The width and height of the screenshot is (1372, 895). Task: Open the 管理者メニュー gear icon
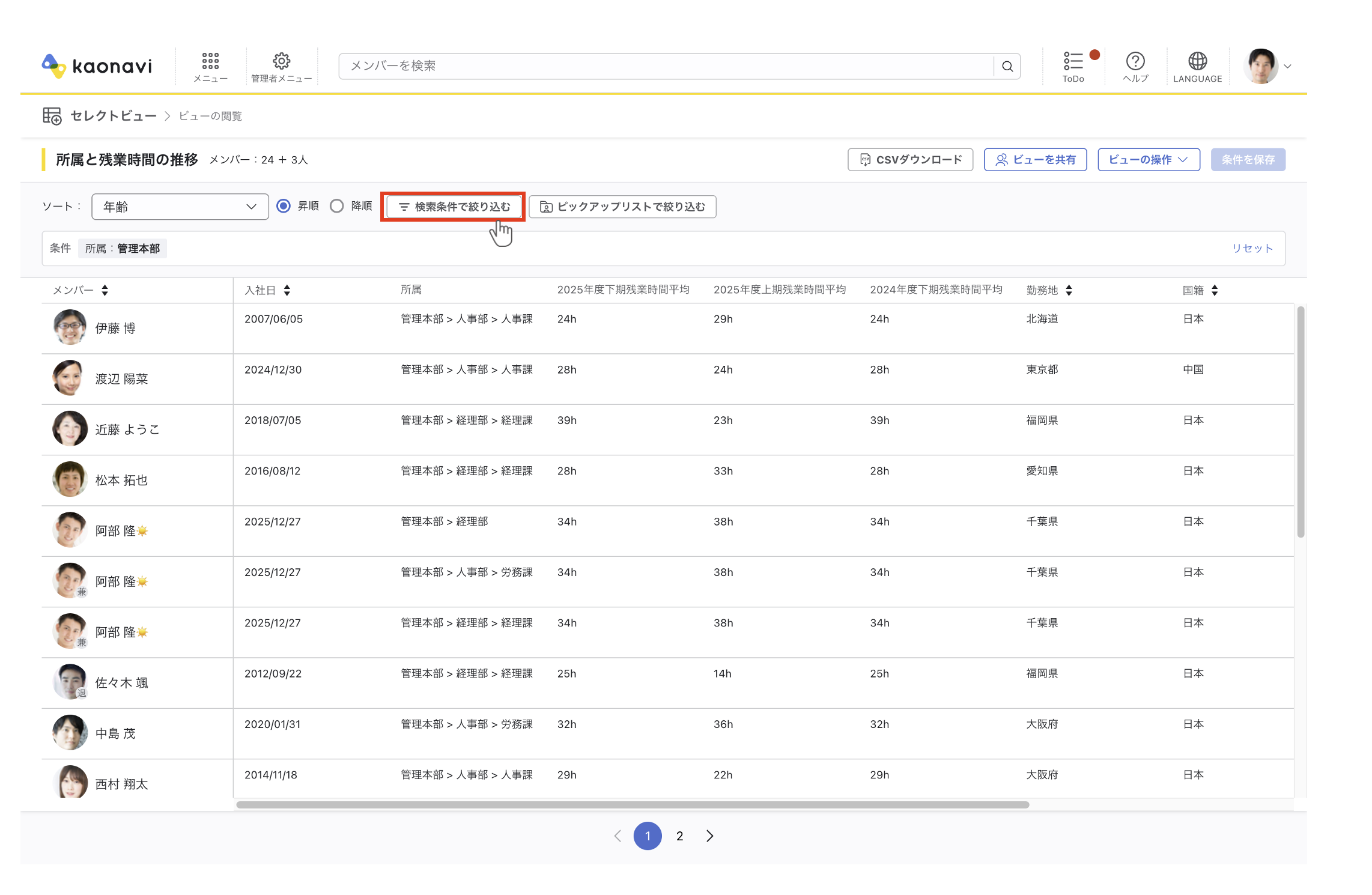tap(282, 61)
